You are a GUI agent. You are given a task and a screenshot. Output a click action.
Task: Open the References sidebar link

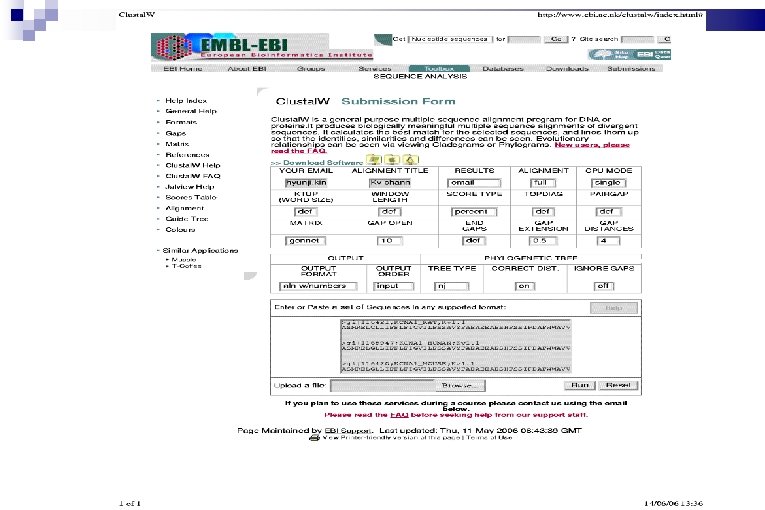point(187,155)
